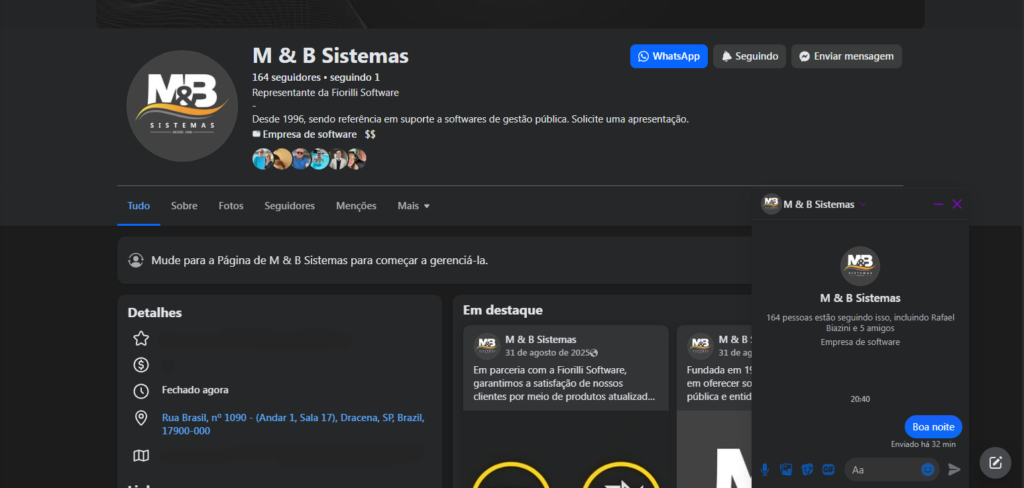Open chat settings dropdown beside M & B Sistemas
1024x488 pixels.
863,205
